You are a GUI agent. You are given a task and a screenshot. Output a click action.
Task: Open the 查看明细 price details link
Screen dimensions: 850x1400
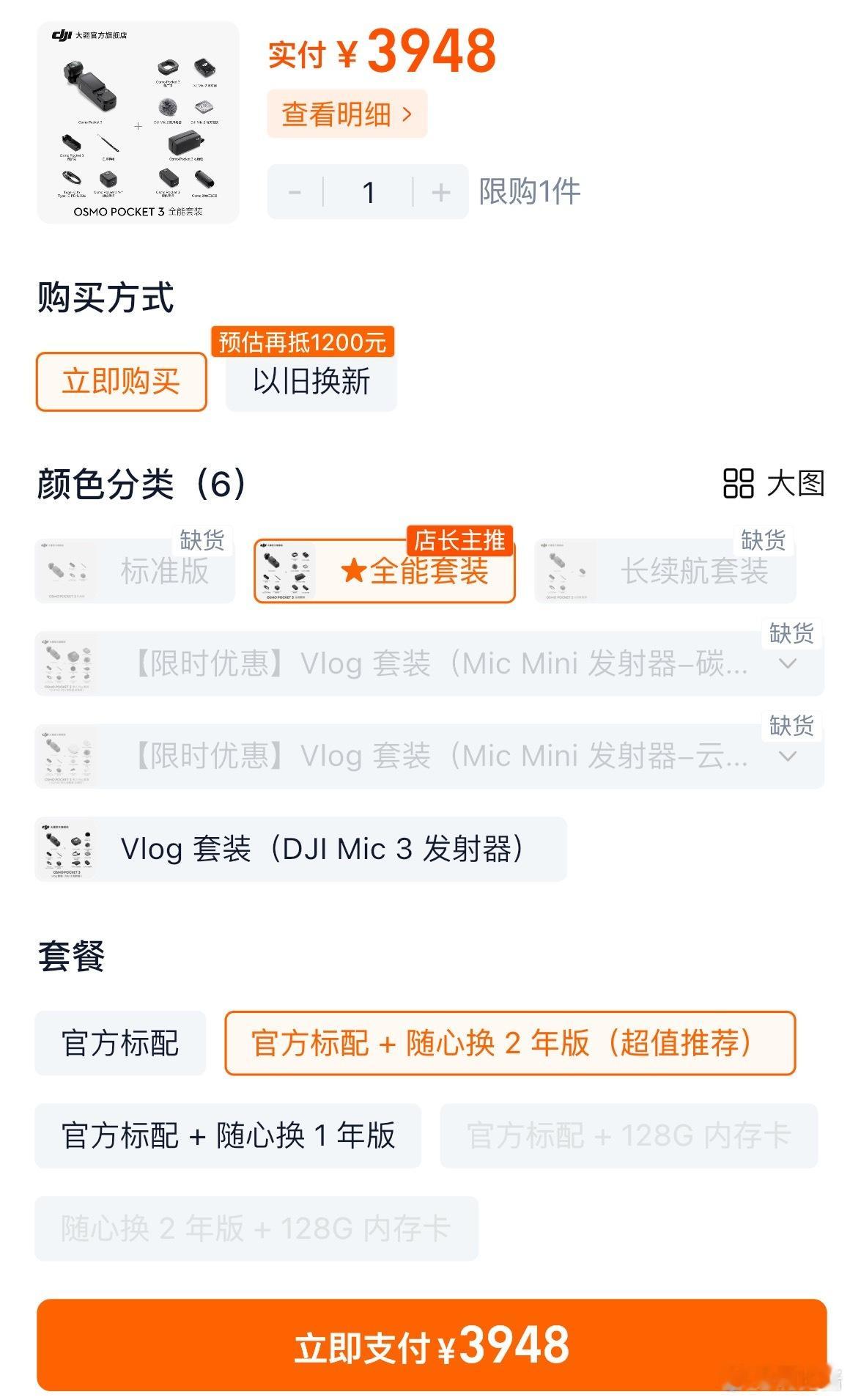coord(347,114)
